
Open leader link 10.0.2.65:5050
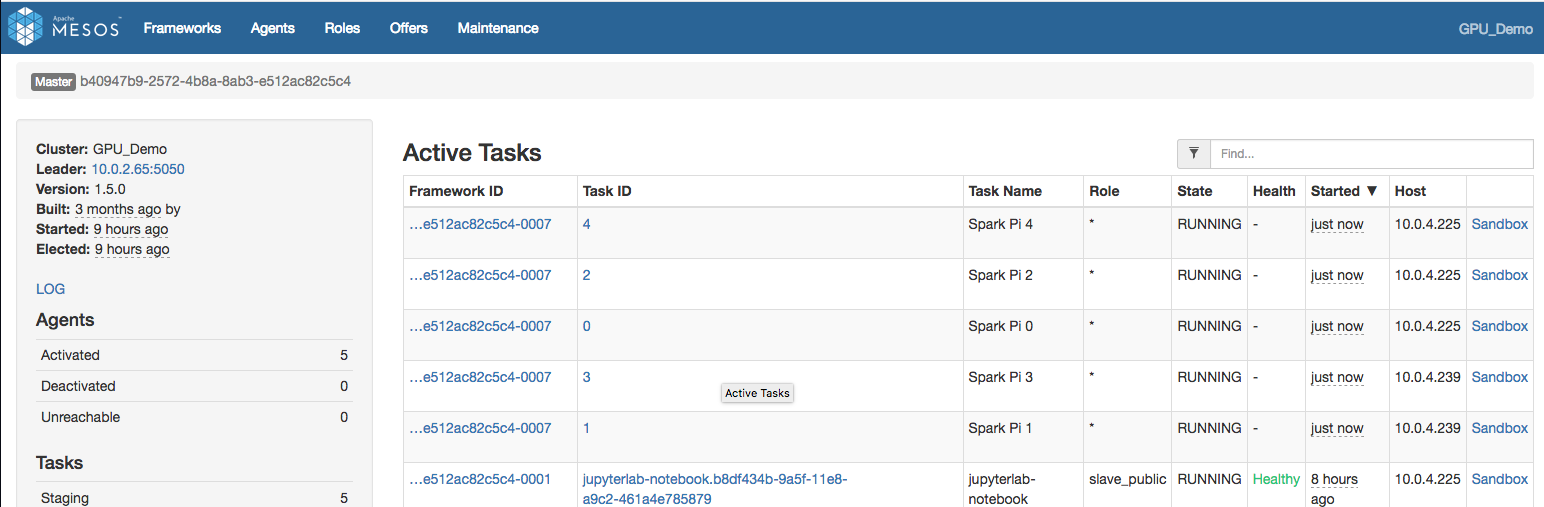point(138,169)
